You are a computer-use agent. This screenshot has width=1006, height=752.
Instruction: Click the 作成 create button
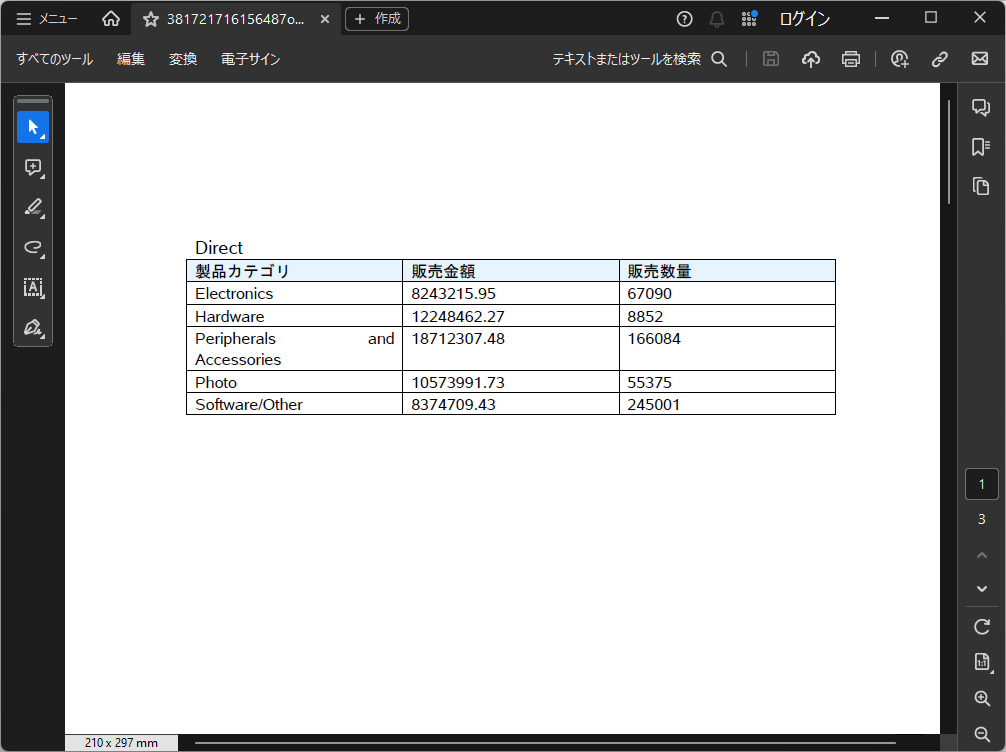tap(377, 19)
